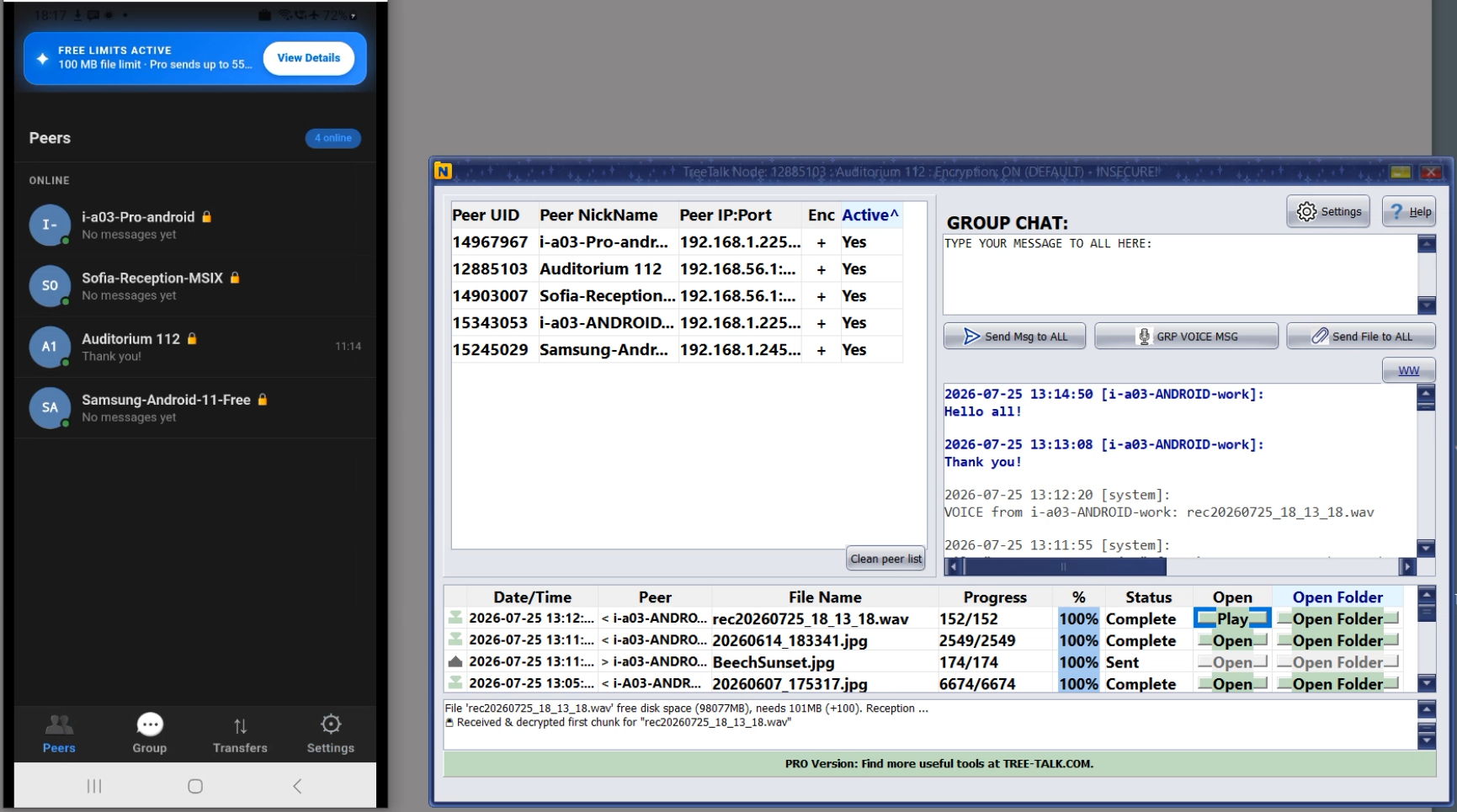
Task: Open folder for 20260614_183341.jpg
Action: (1337, 640)
